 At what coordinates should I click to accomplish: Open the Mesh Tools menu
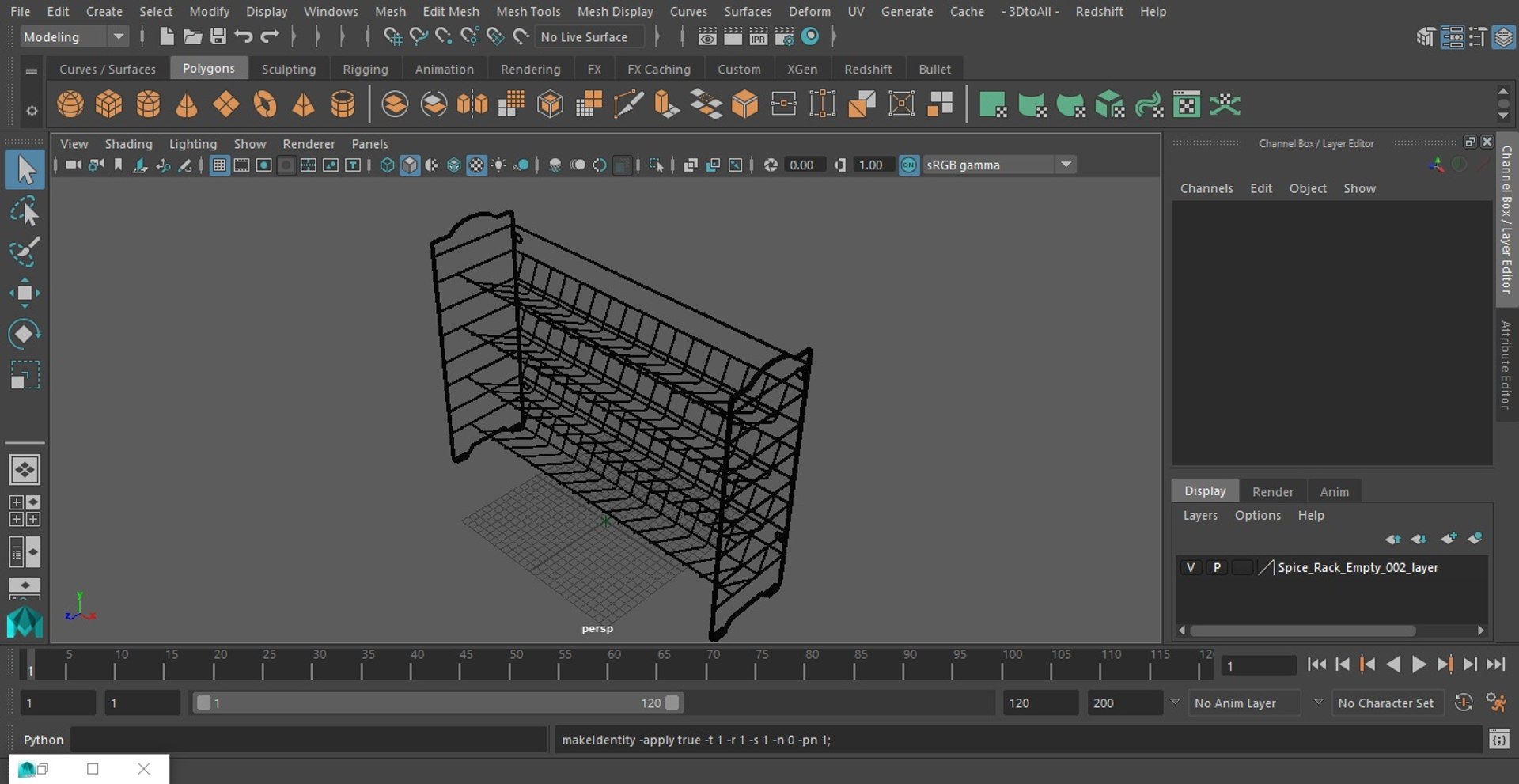click(528, 11)
